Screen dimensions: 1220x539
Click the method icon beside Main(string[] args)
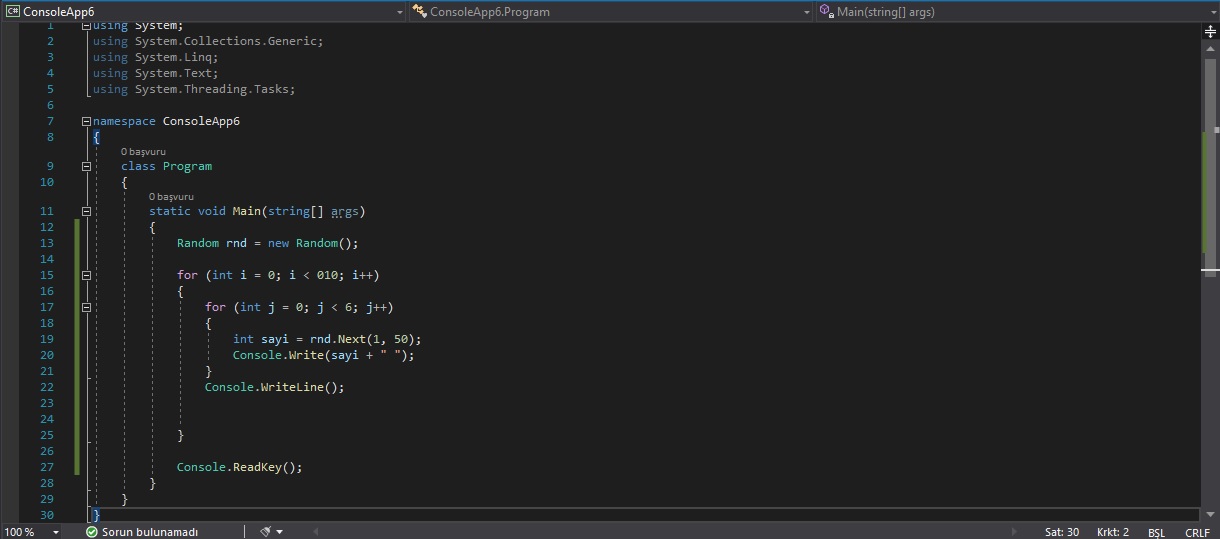coord(826,12)
